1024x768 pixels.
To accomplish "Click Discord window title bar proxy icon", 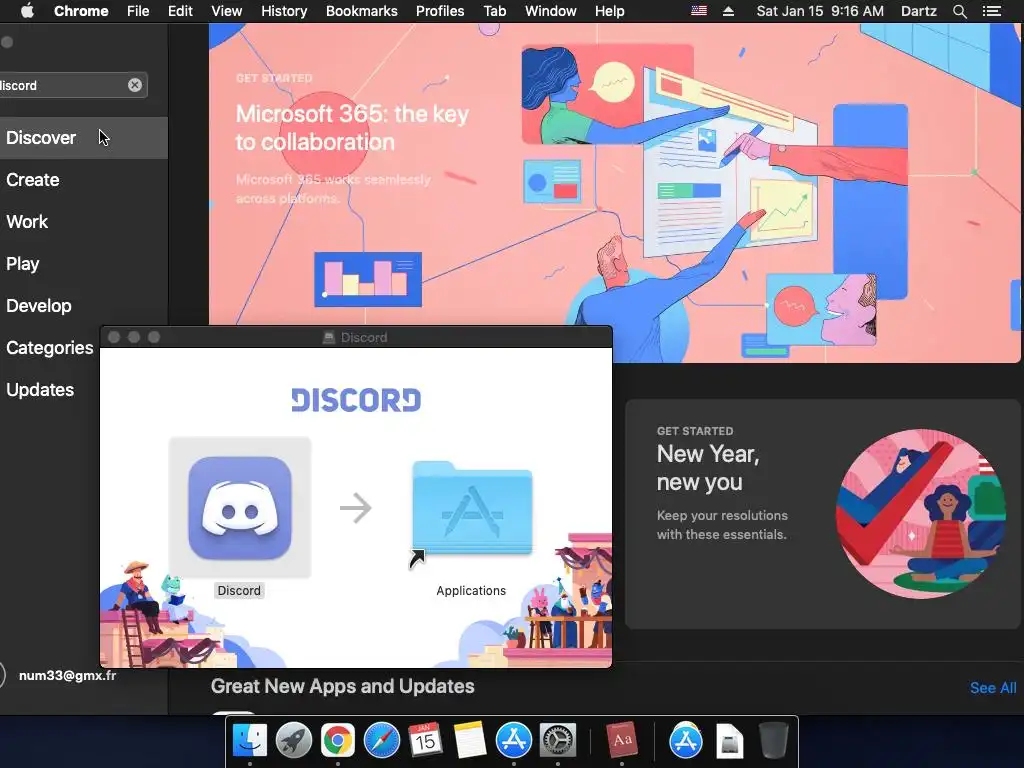I will point(328,338).
